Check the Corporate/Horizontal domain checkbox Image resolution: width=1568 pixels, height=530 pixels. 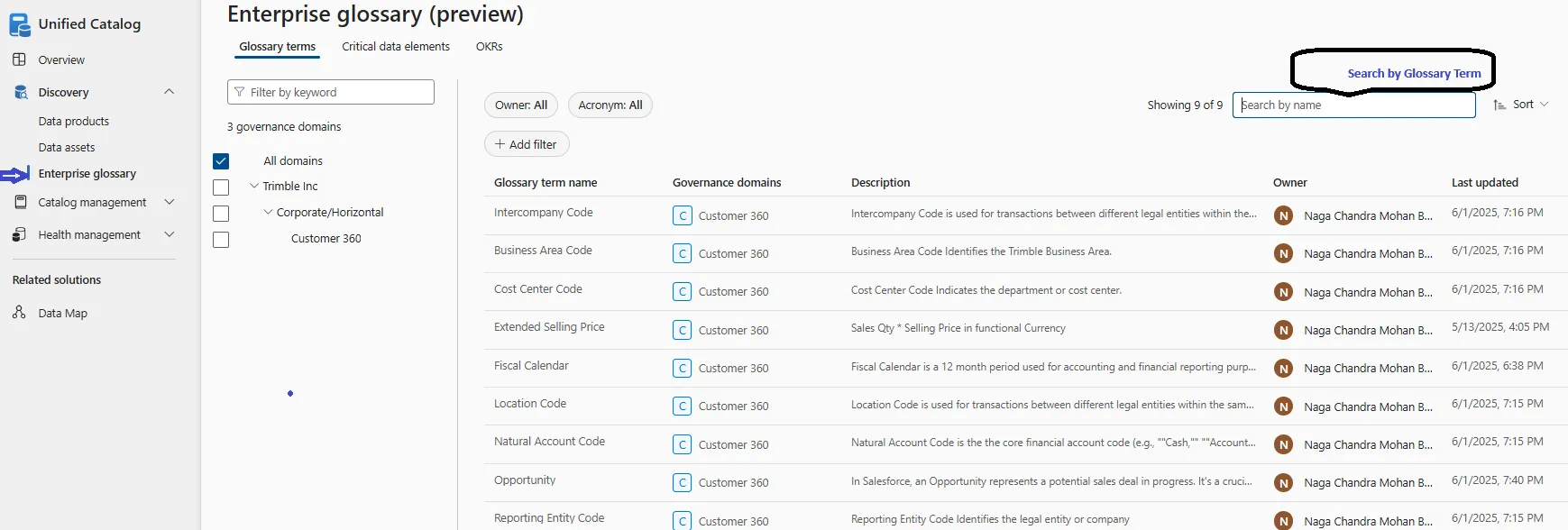221,214
